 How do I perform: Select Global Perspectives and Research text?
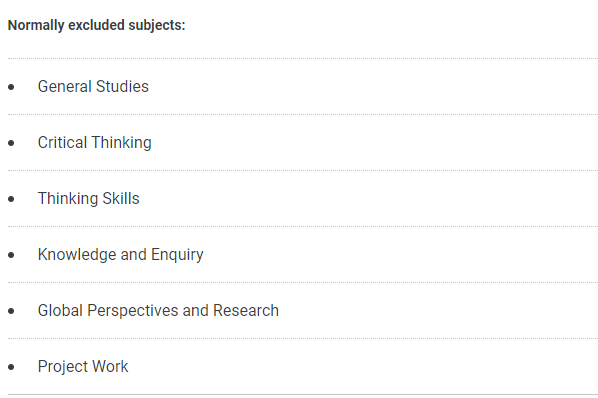(158, 311)
